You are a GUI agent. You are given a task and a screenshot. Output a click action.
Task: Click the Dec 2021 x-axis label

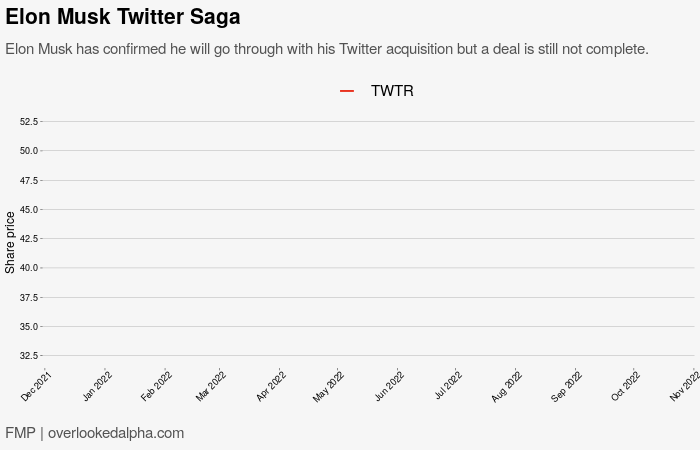37,385
